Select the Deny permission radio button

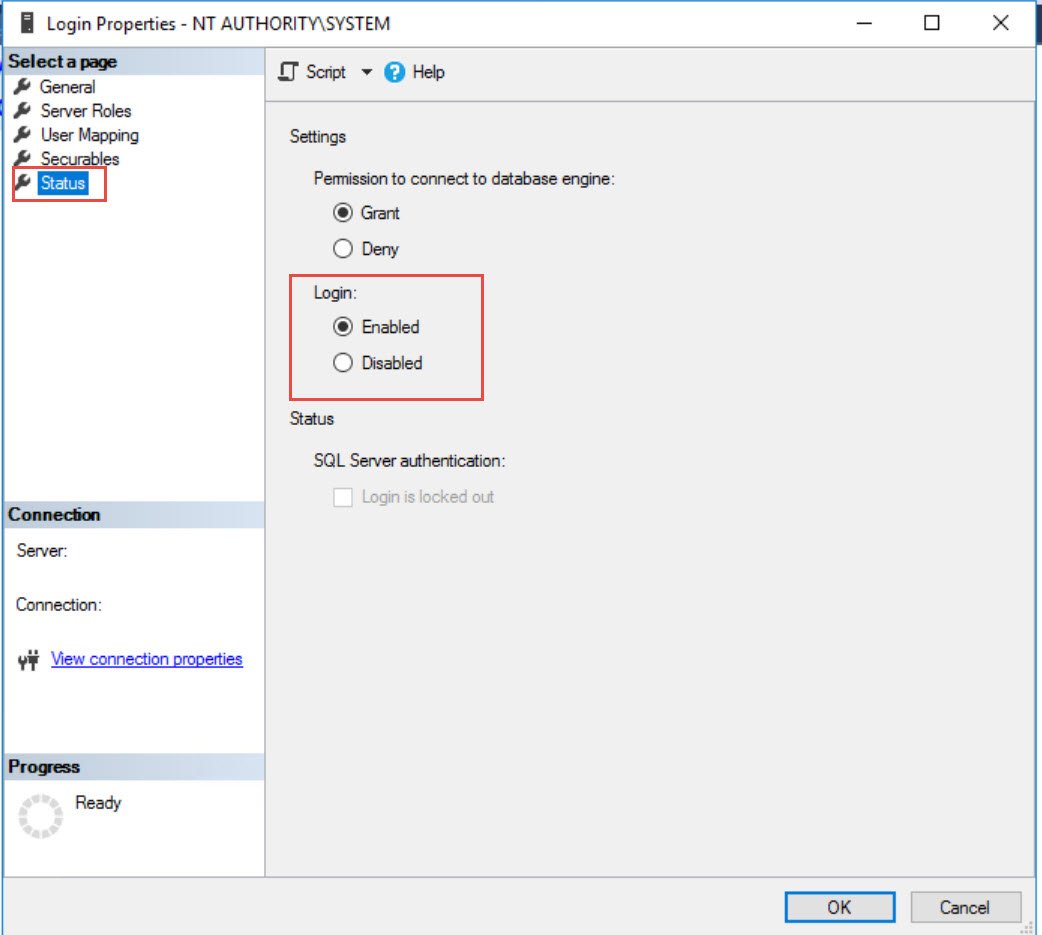(x=343, y=249)
